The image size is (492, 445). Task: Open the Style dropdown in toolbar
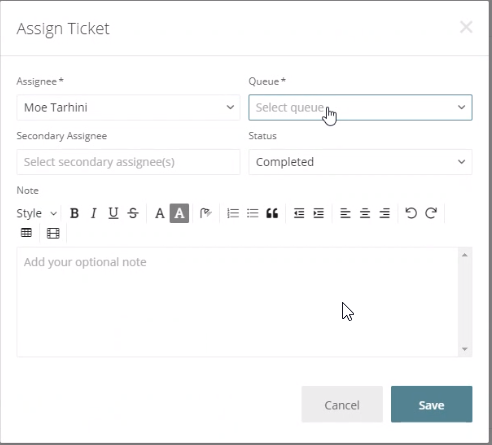(37, 213)
